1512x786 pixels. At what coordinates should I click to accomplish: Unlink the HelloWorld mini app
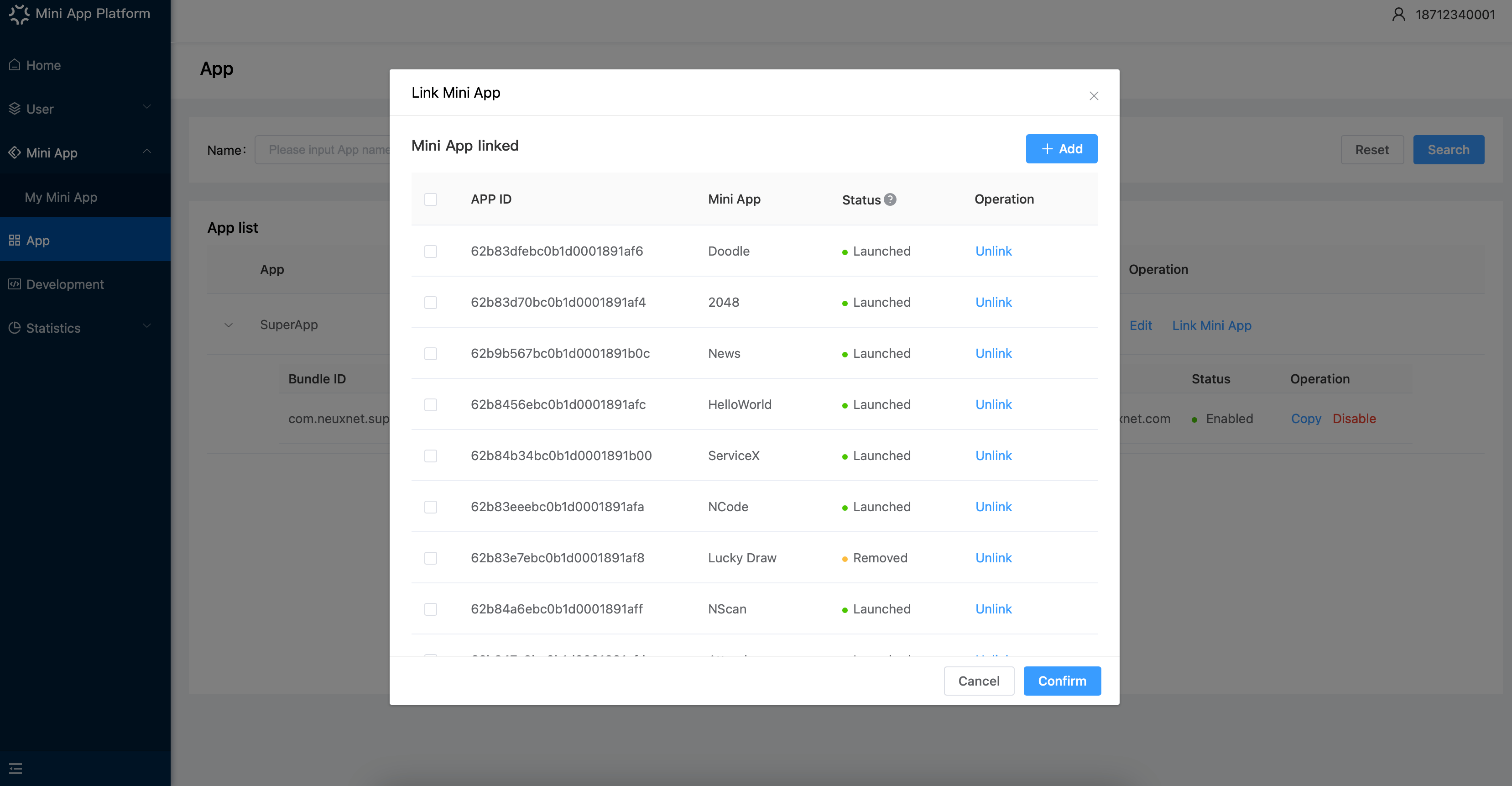(x=993, y=404)
